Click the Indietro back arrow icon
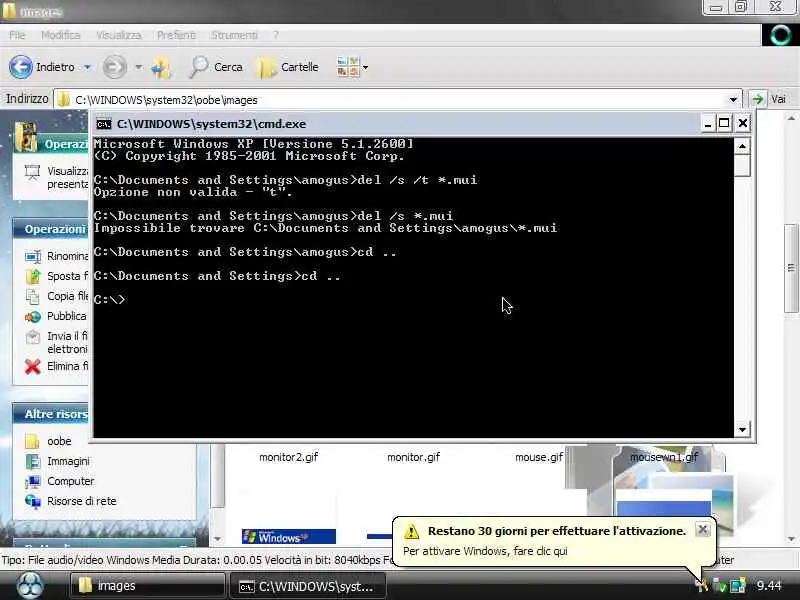The width and height of the screenshot is (800, 600). click(21, 67)
